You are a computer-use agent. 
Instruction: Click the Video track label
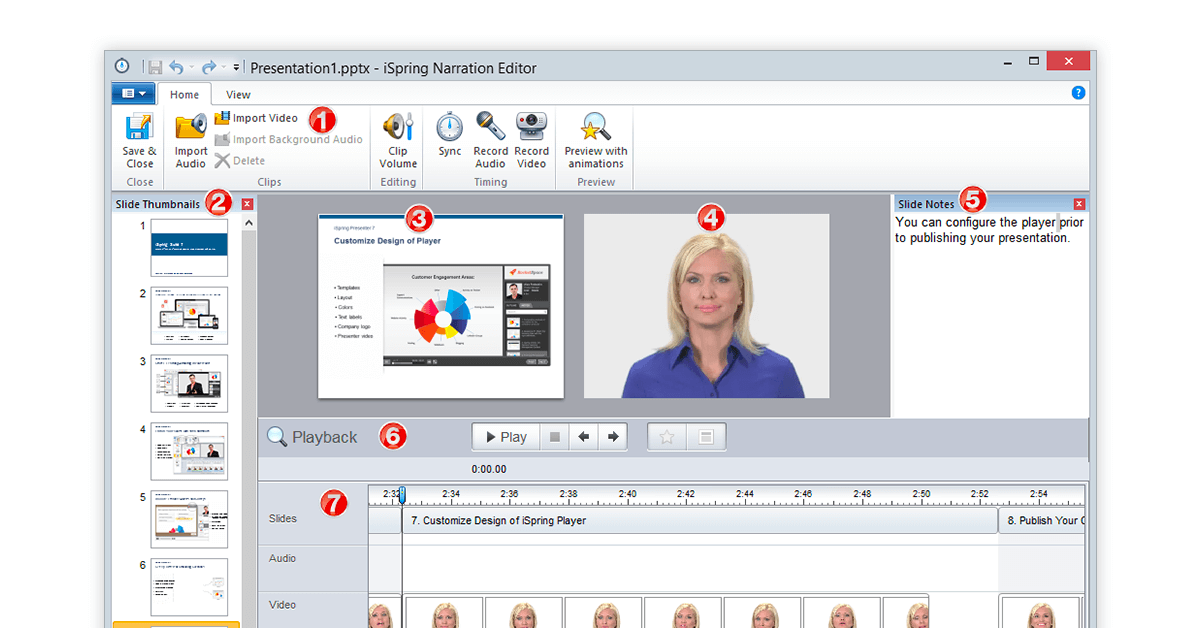click(x=283, y=604)
